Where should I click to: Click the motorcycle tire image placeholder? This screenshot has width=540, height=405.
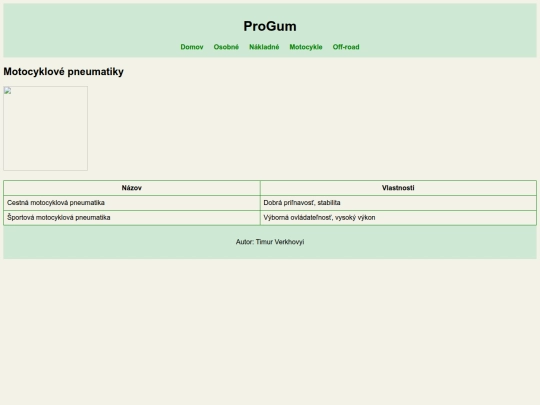tap(45, 128)
